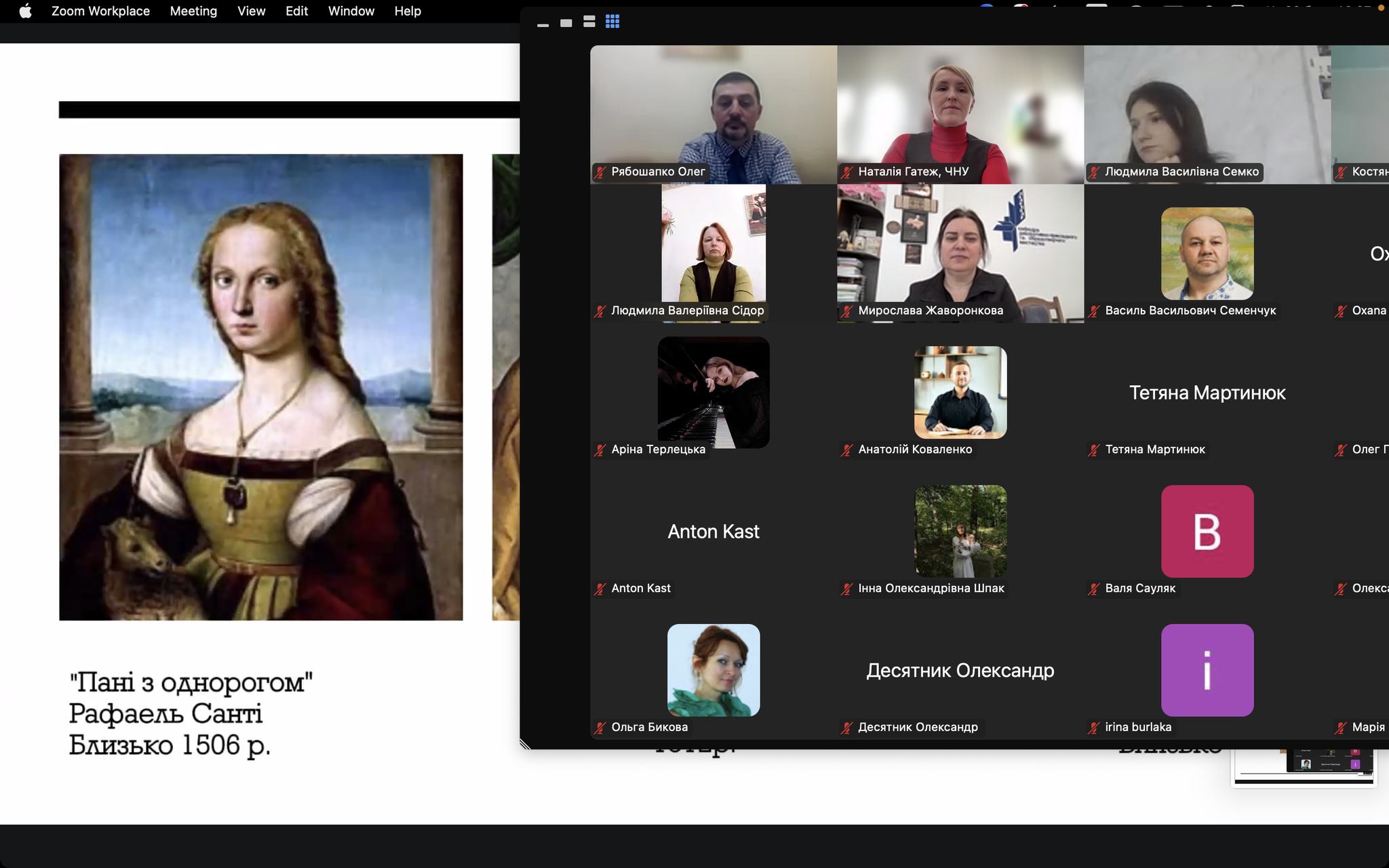Click muted mic icon beside Василь Васильович Семенчук
Viewport: 1389px width, 868px height.
[1094, 311]
